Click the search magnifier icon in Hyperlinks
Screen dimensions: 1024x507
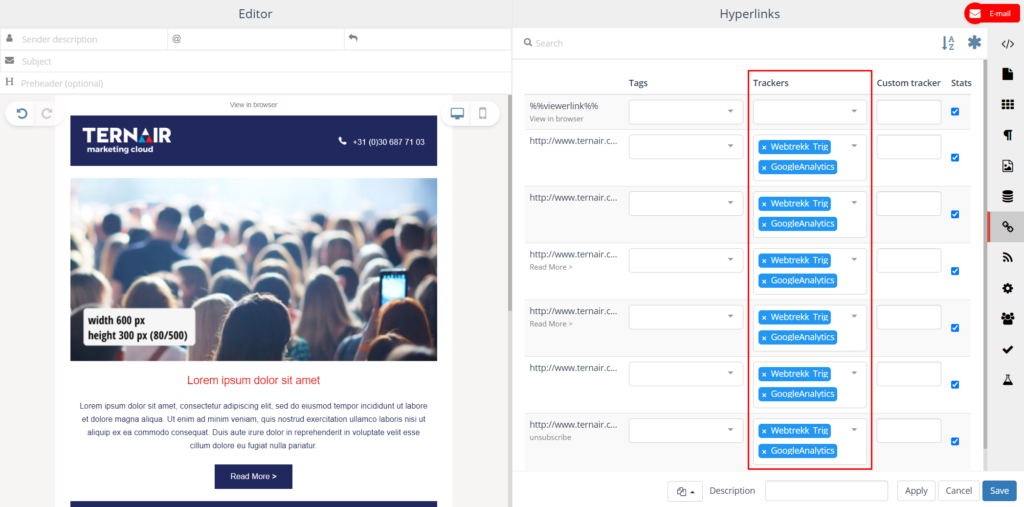pos(528,42)
